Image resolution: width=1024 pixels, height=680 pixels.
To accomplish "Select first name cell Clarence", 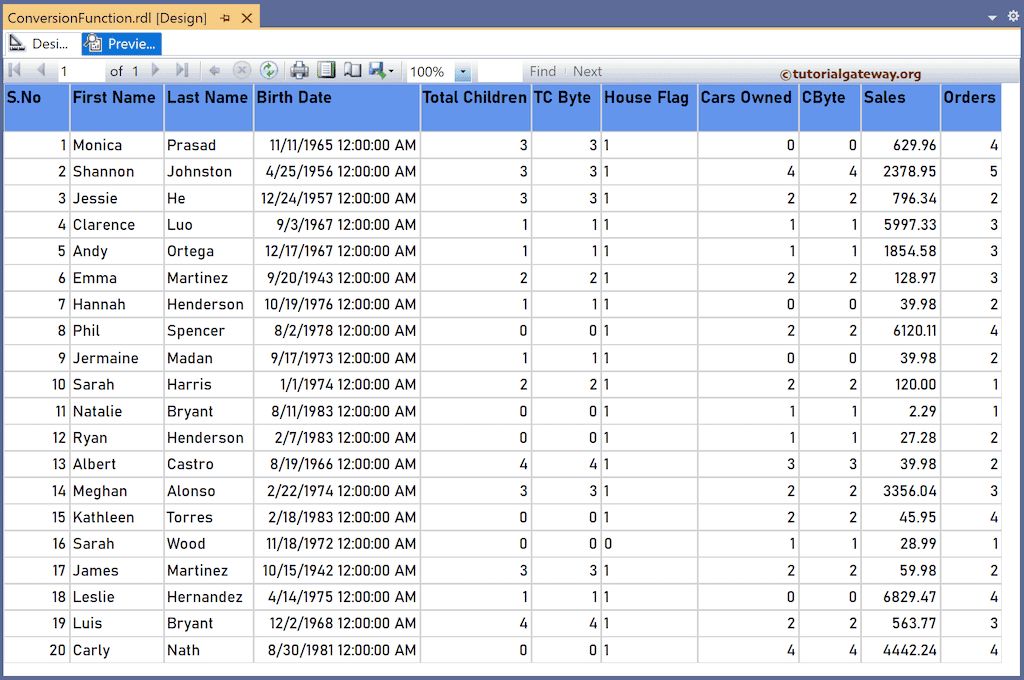I will [116, 225].
